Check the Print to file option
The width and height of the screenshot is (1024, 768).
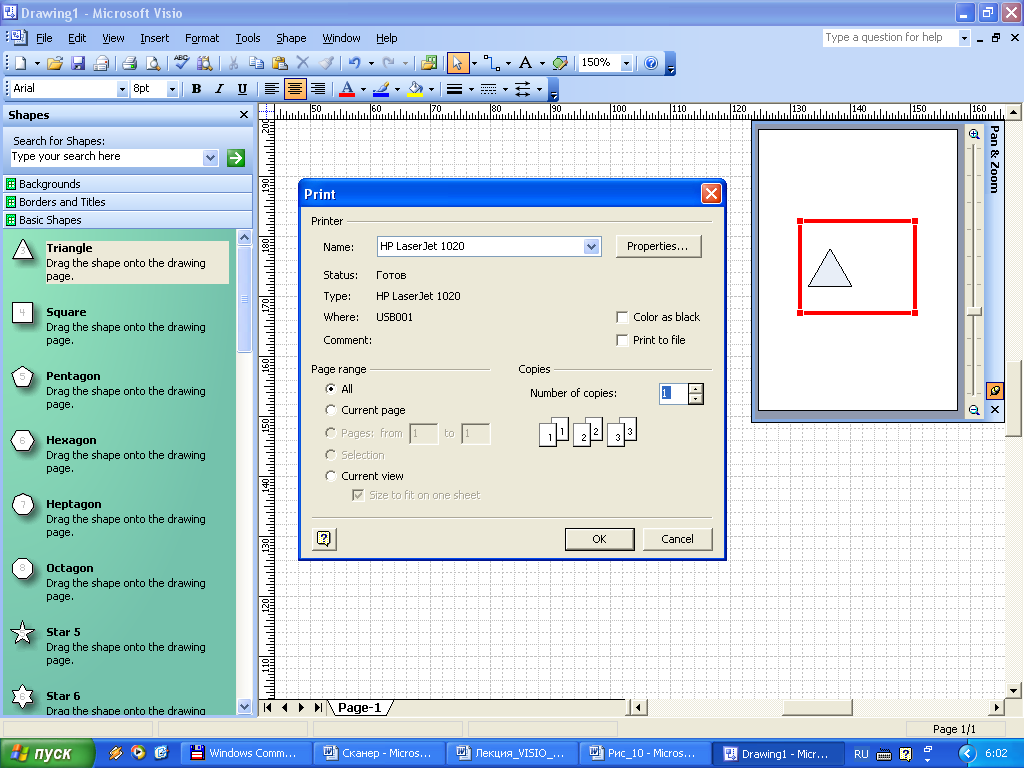pos(623,340)
